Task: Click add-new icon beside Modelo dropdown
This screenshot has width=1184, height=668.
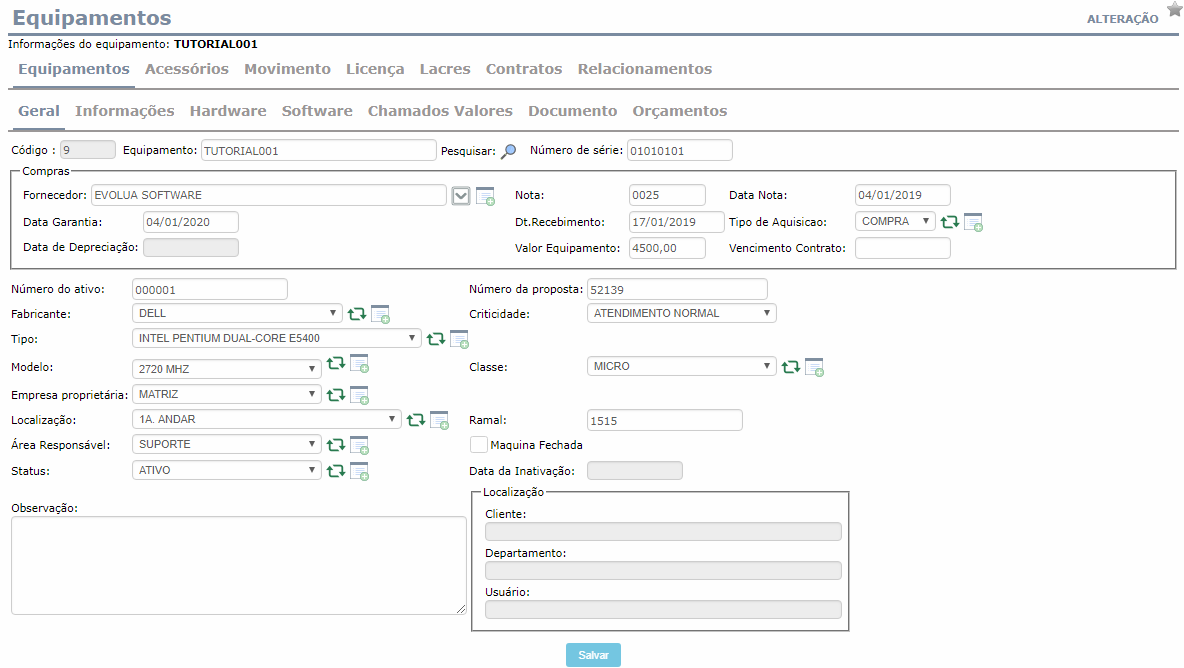Action: pos(360,364)
